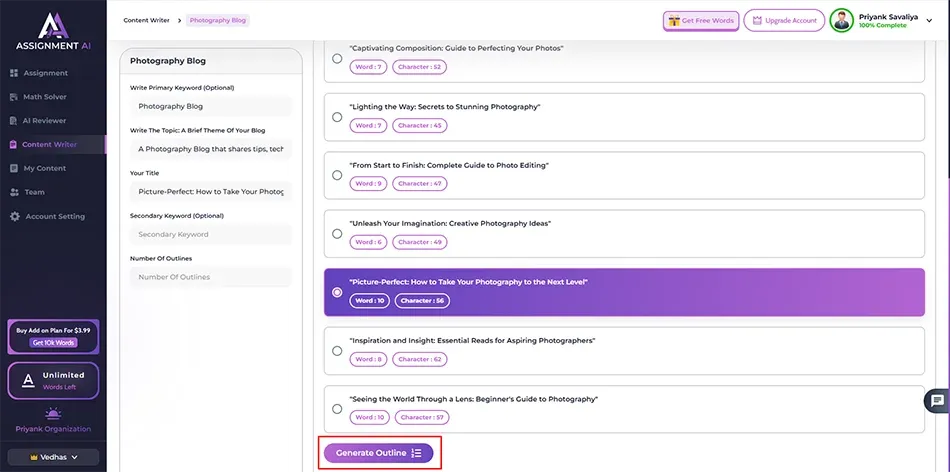Click the Team sidebar icon
950x472 pixels.
coord(14,192)
